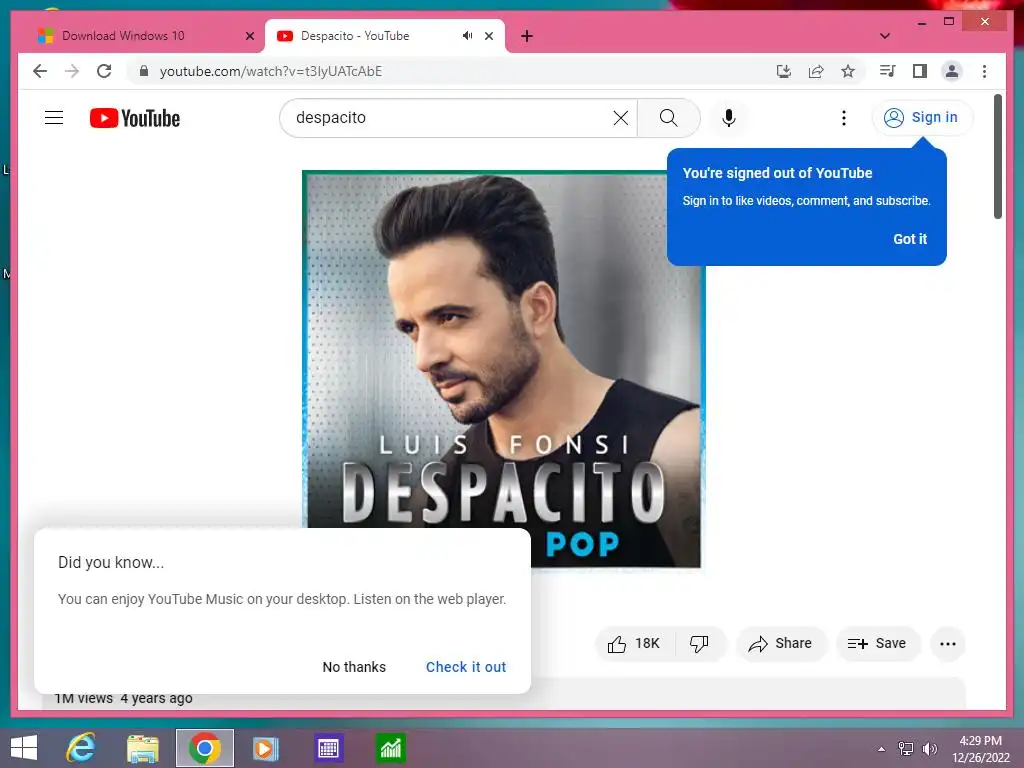This screenshot has height=768, width=1024.
Task: Open File Explorer from taskbar
Action: [x=142, y=748]
